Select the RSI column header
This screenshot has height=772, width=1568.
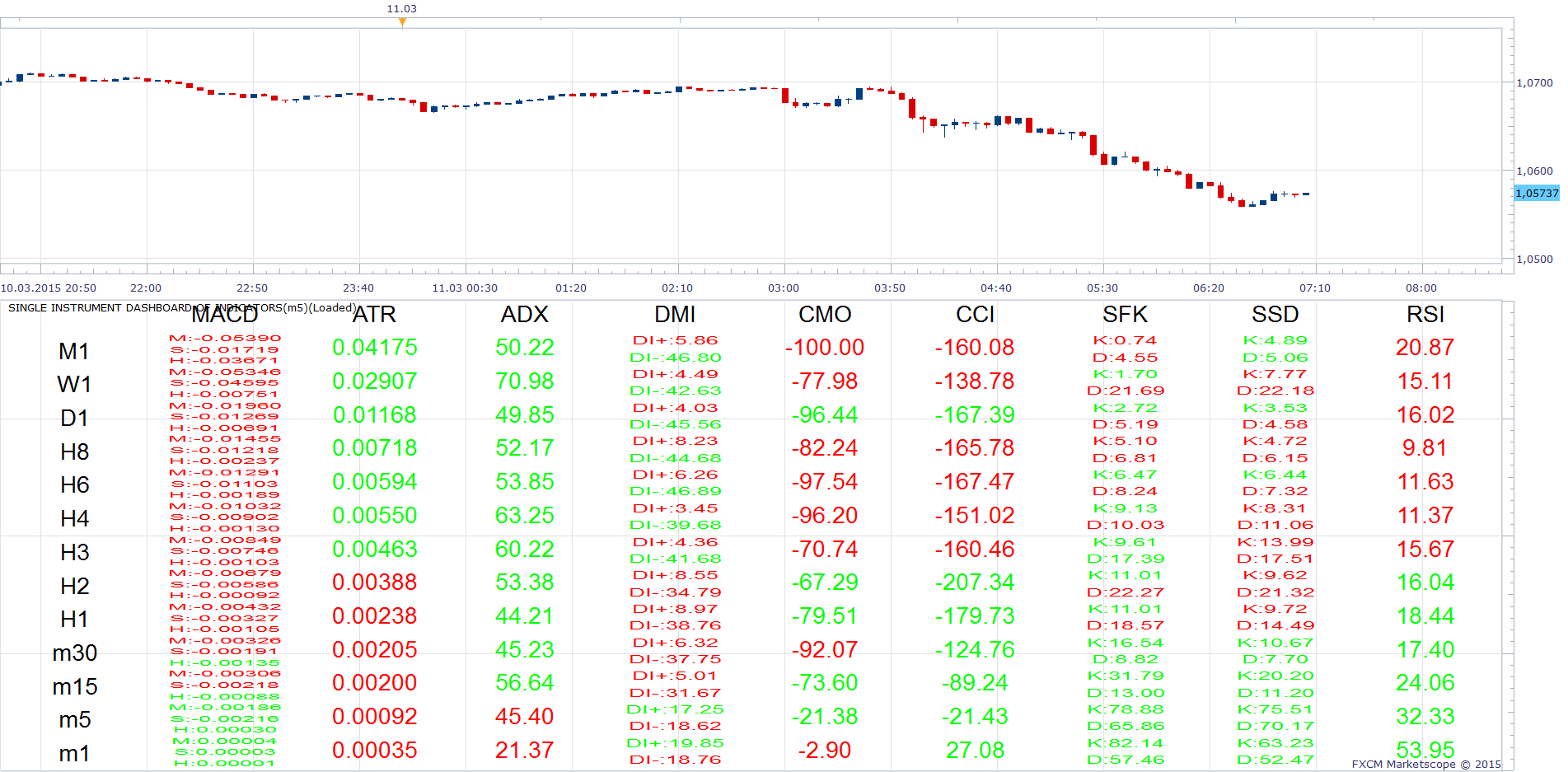1425,315
